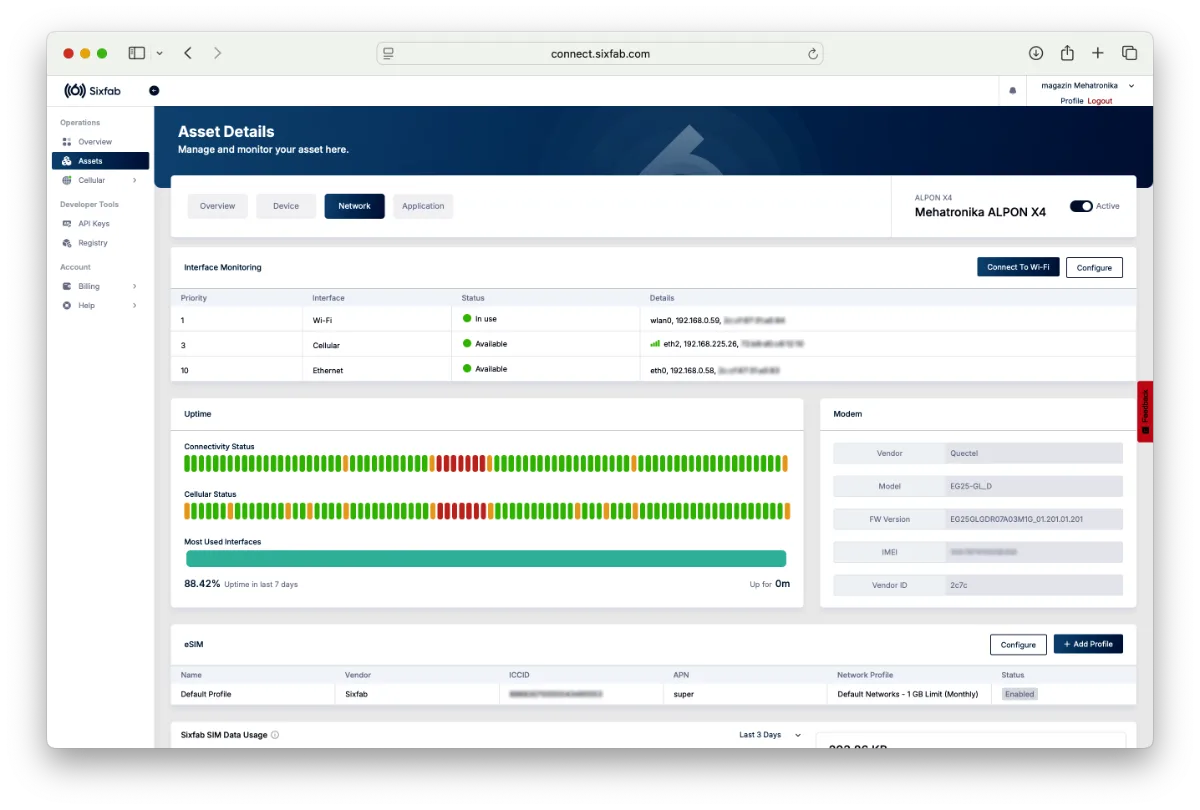Click the page icon at the address bar's left

click(388, 54)
